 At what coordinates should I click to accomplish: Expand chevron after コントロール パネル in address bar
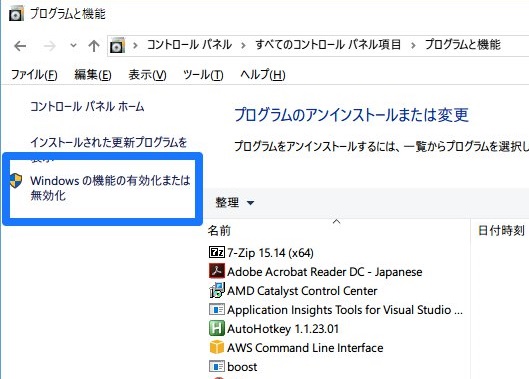(x=243, y=45)
